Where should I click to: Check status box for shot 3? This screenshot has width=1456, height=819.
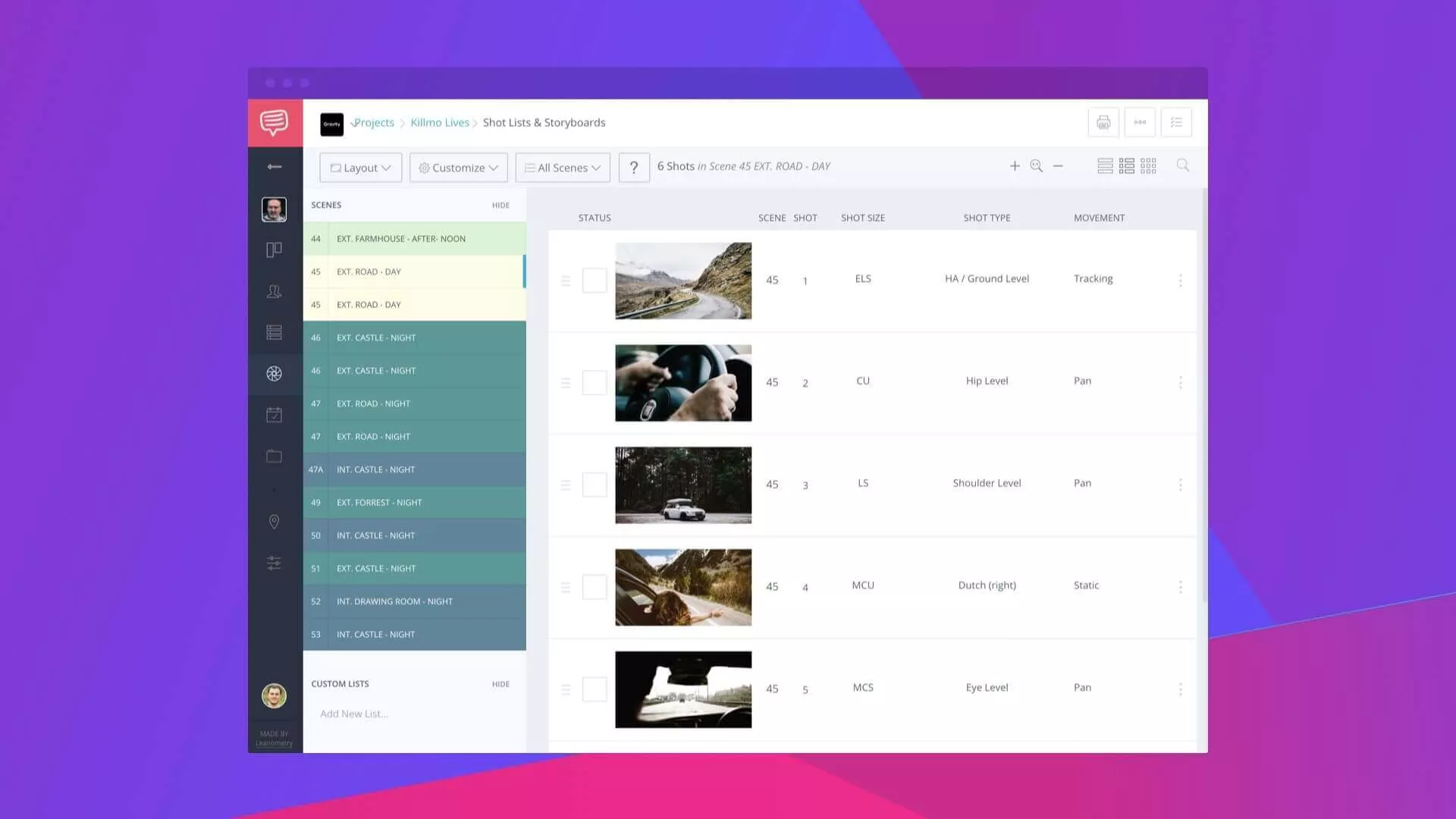click(595, 485)
